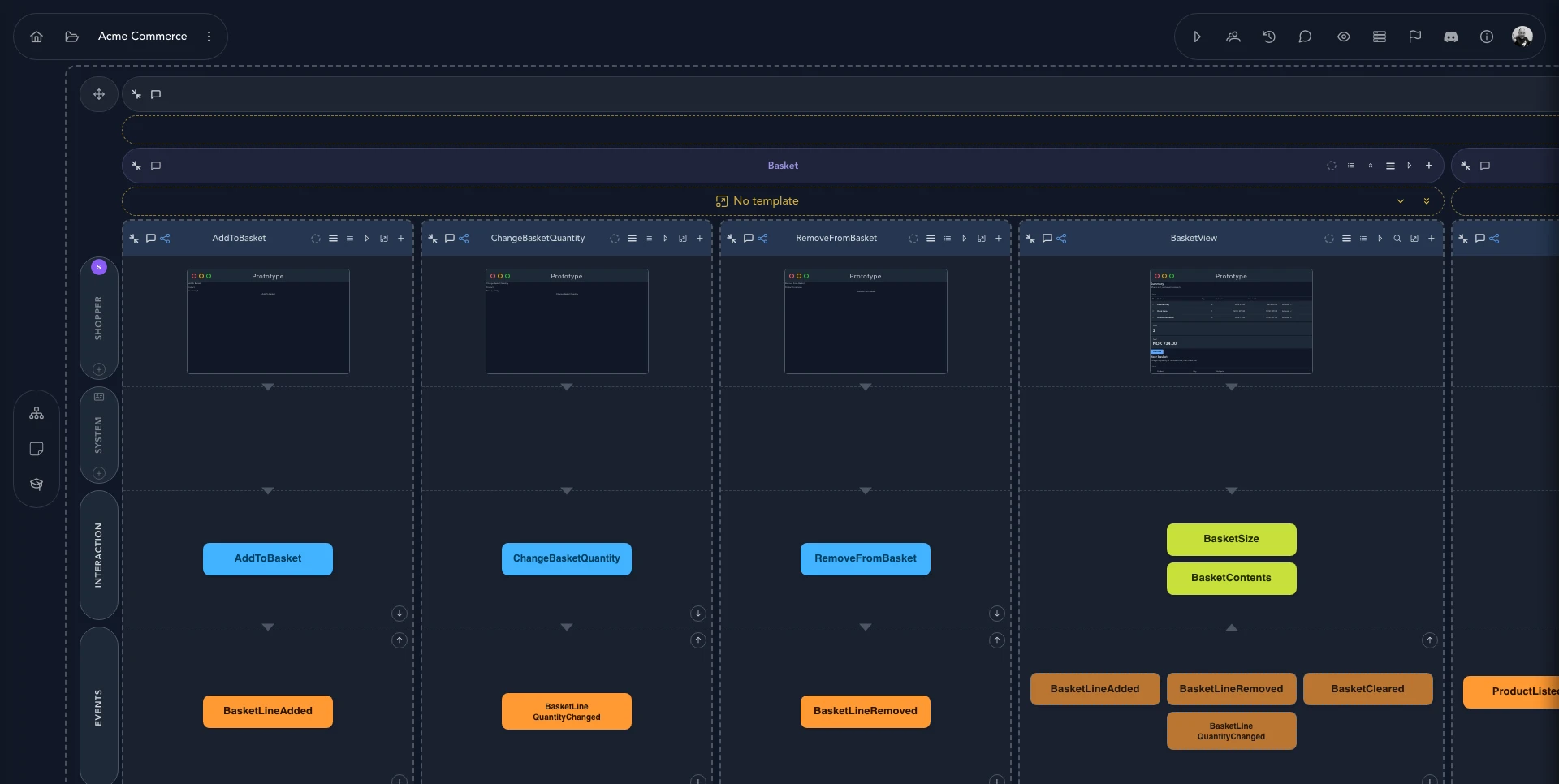Click the small chevron up in Basket header
The height and width of the screenshot is (784, 1559).
tap(1371, 166)
